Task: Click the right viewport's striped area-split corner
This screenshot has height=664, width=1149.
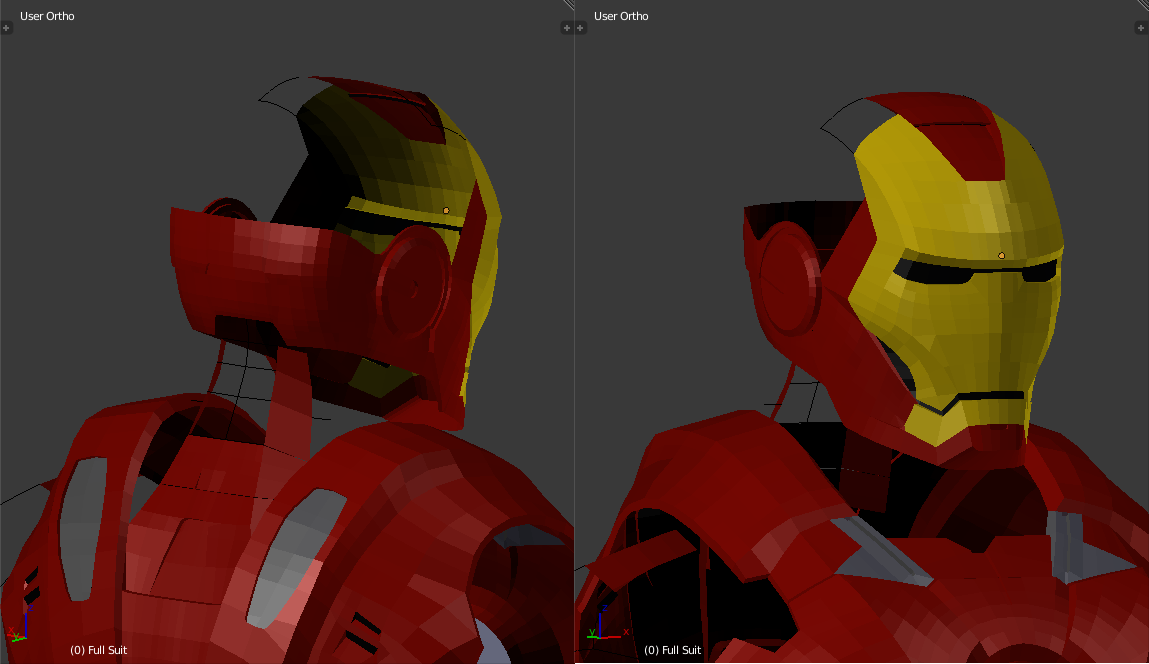Action: [1143, 4]
